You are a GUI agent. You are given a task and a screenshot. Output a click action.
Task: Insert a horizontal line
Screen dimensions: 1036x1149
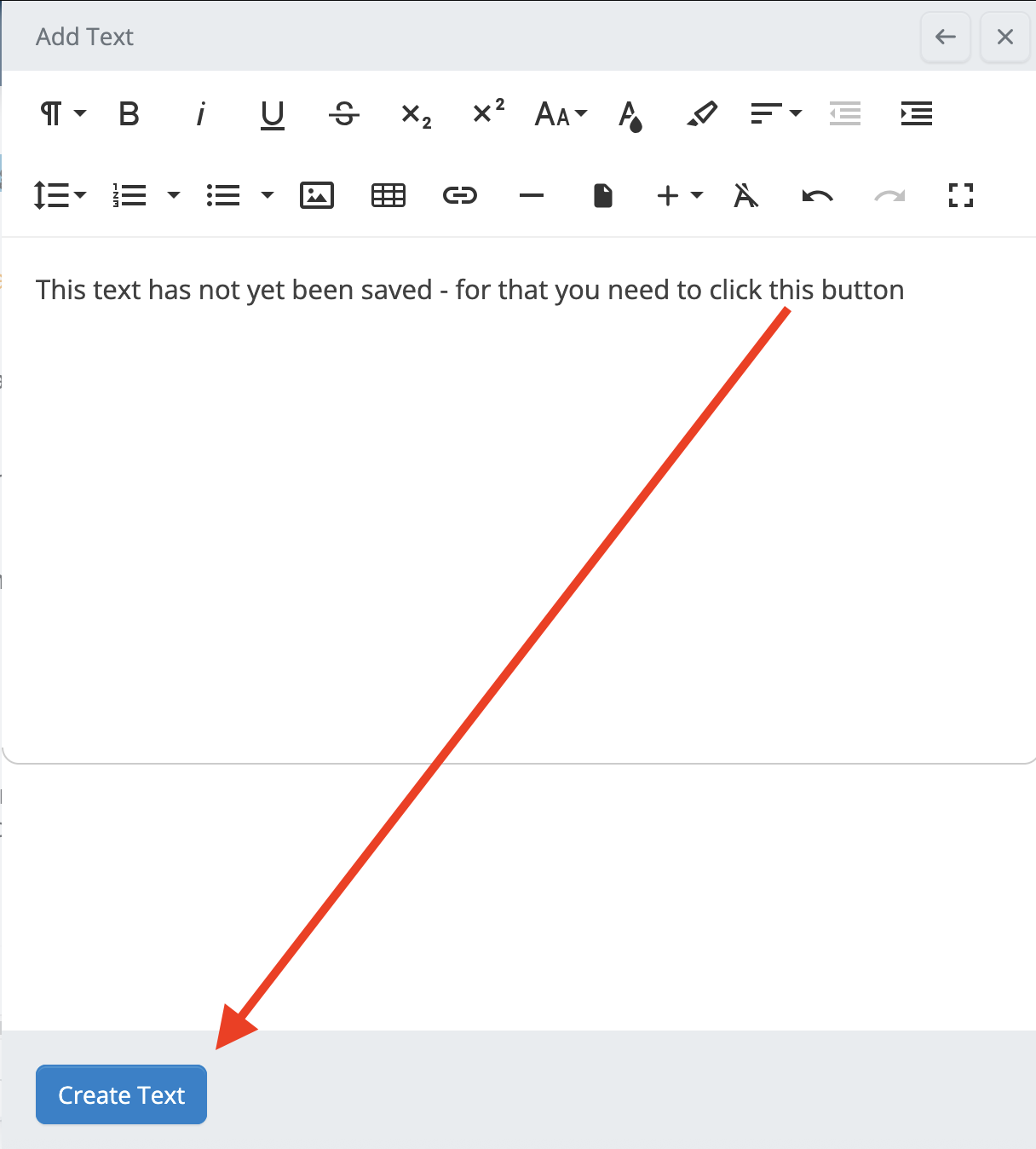532,195
